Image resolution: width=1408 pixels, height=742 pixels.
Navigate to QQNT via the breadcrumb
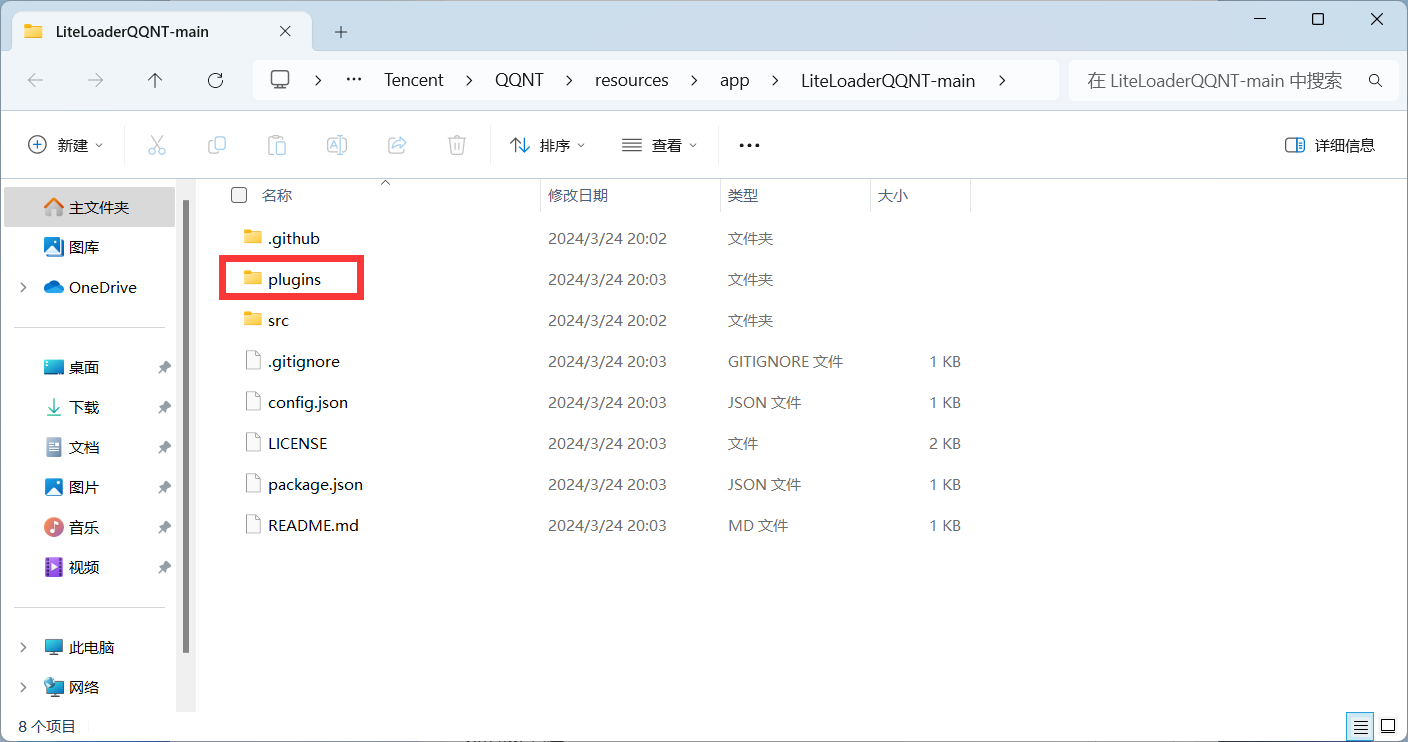click(x=519, y=80)
